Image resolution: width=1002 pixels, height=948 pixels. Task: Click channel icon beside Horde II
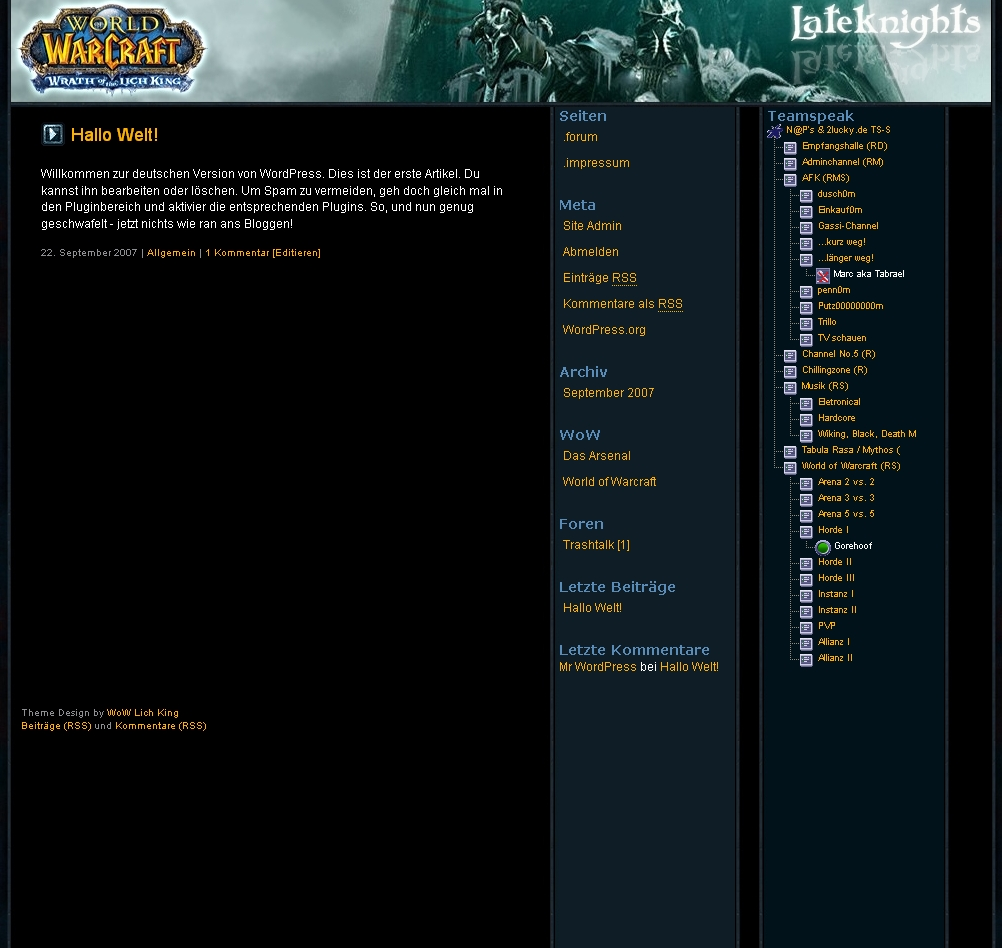806,563
